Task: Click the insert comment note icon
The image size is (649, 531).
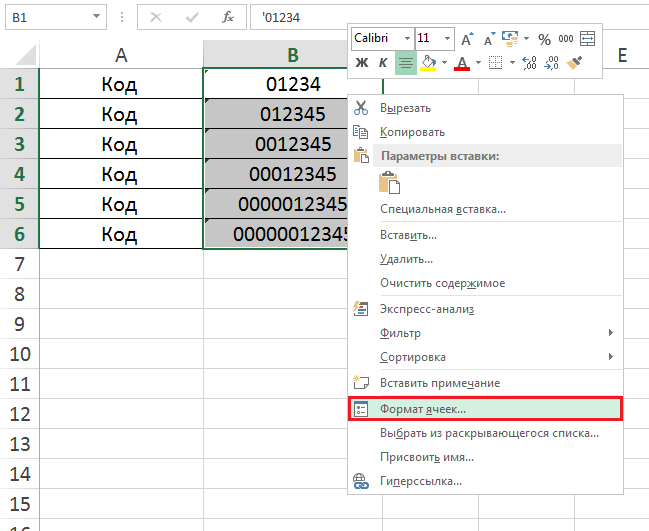Action: tap(361, 382)
